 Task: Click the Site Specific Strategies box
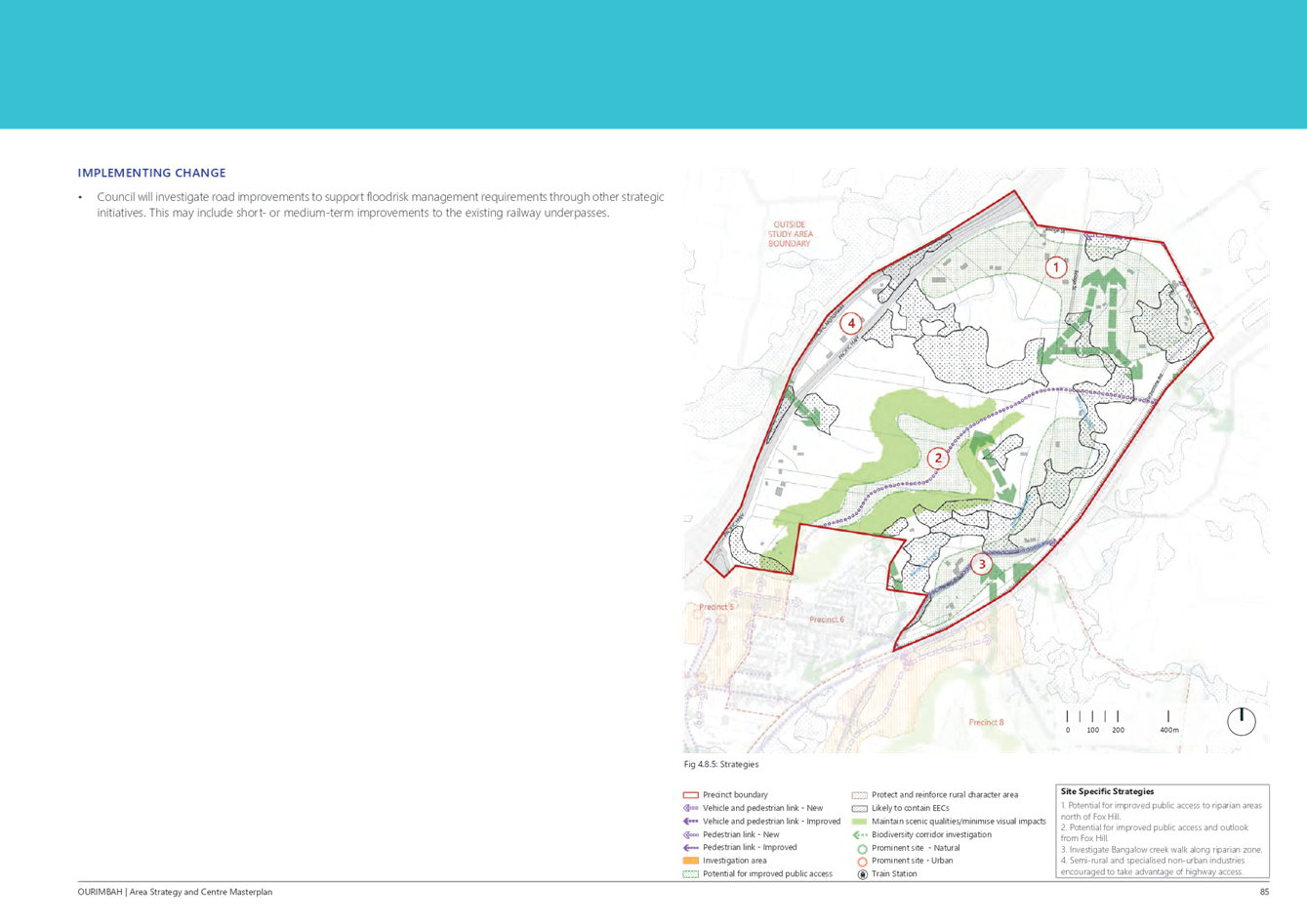(1164, 831)
